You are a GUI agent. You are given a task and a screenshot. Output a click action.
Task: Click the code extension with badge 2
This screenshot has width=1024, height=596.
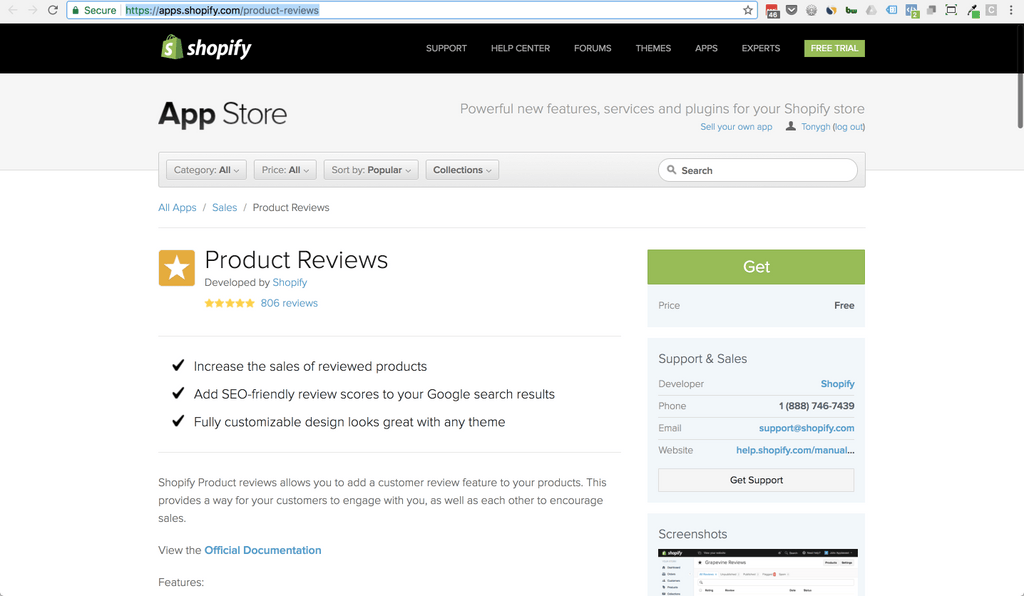click(x=912, y=10)
